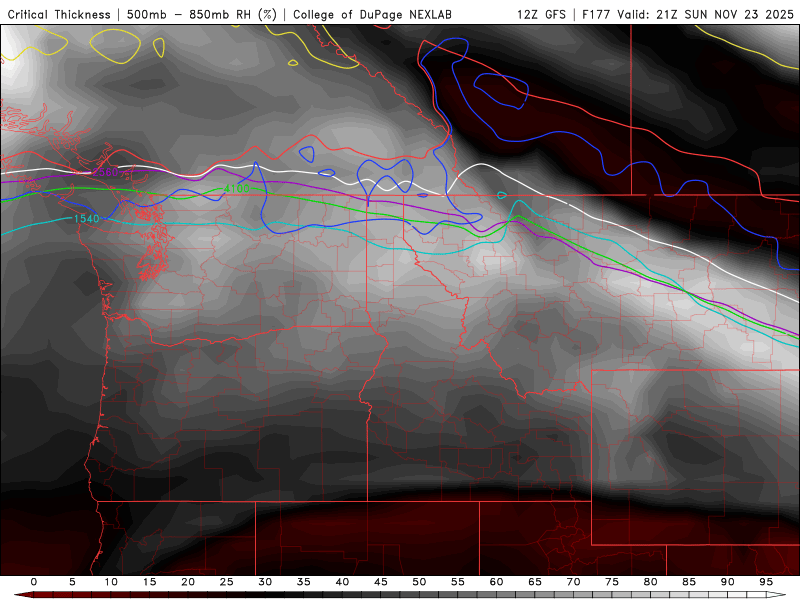Select the '80' colorbar tick label
800x600 pixels.
tap(651, 582)
